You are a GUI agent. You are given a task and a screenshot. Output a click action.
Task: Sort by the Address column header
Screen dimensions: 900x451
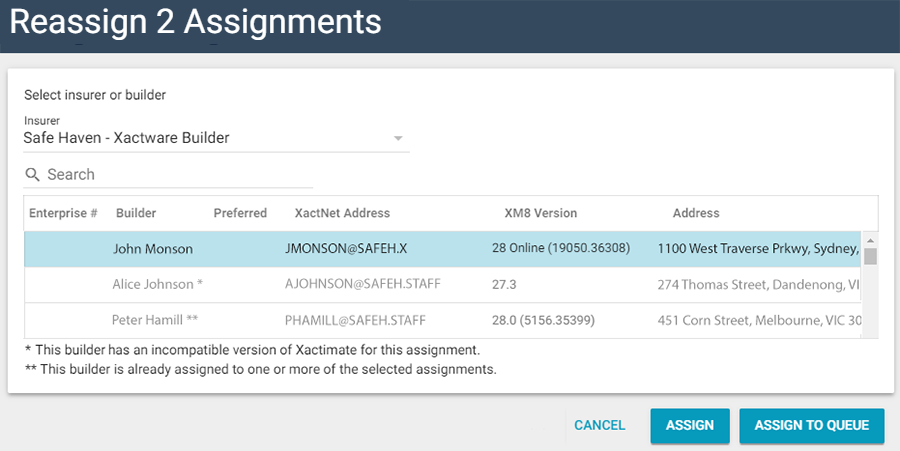pyautogui.click(x=696, y=213)
